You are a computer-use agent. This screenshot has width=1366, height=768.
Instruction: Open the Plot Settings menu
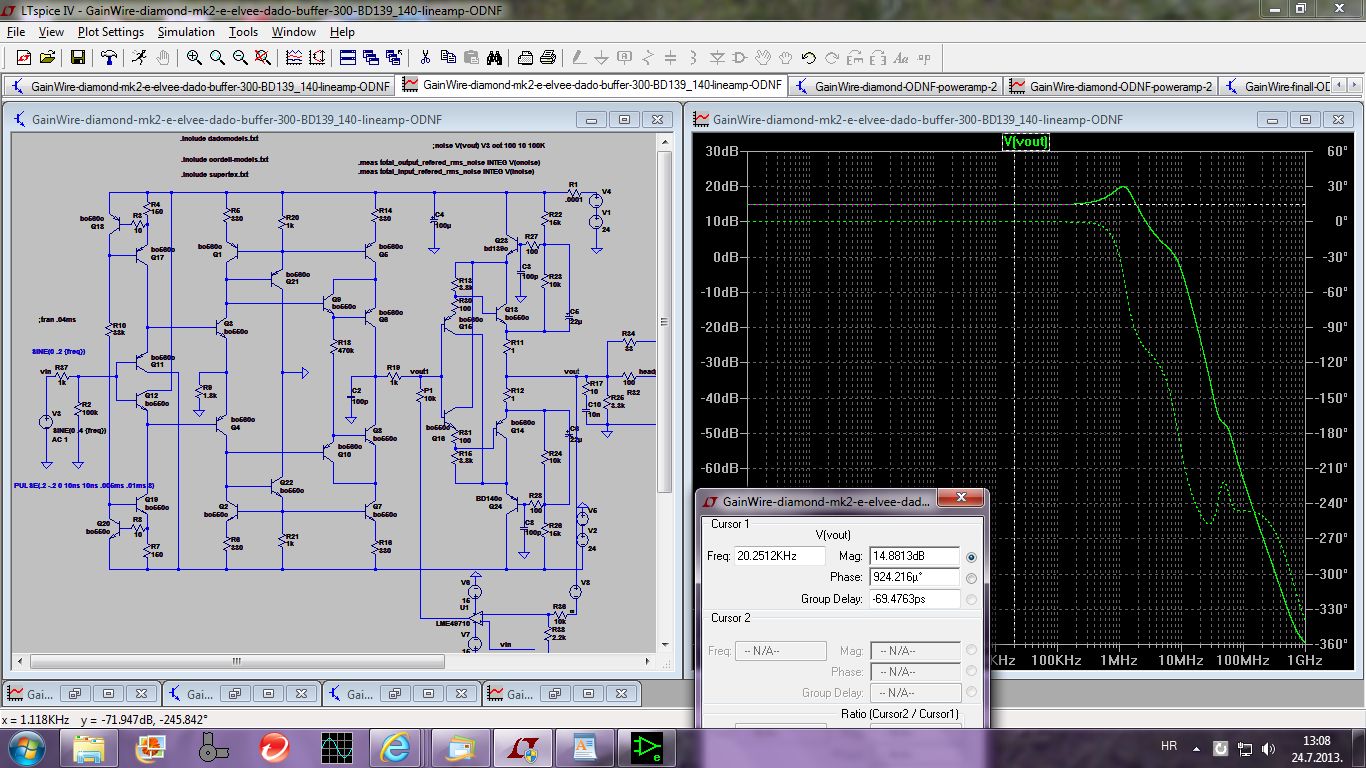point(111,32)
